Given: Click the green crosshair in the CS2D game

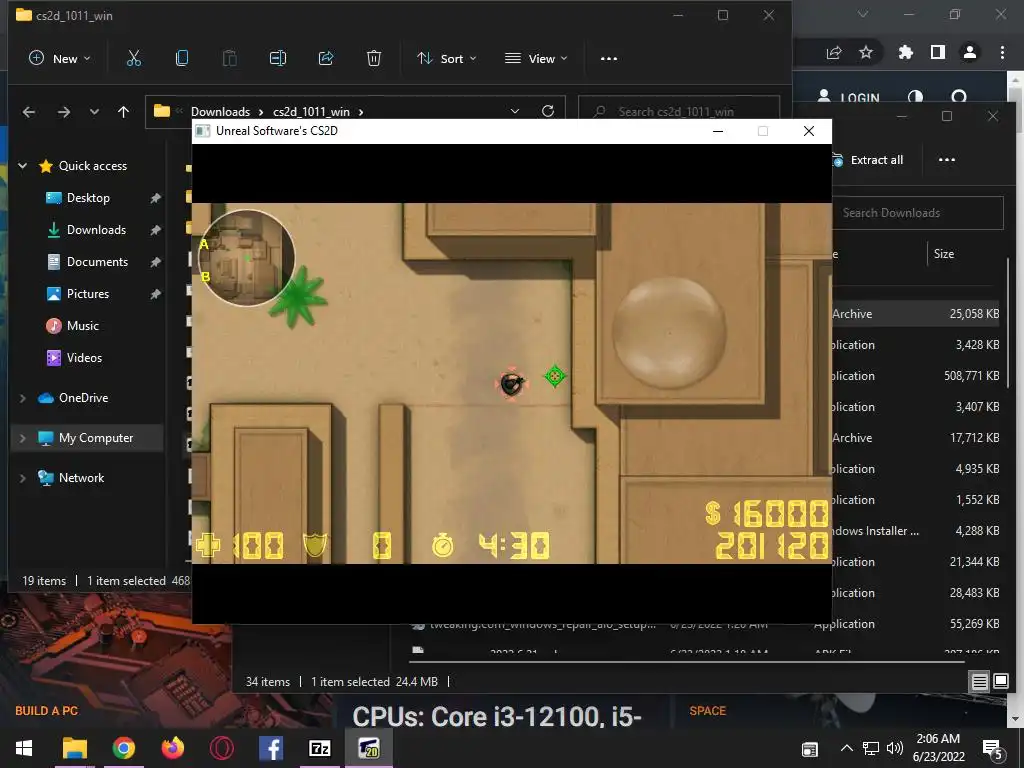Looking at the screenshot, I should (555, 376).
